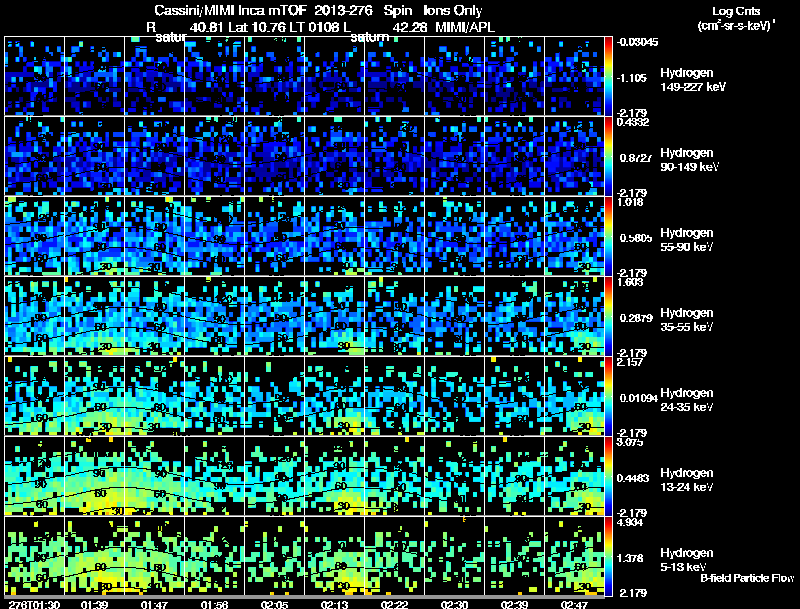Select the 02:22 time axis label
This screenshot has height=609, width=800.
[394, 604]
